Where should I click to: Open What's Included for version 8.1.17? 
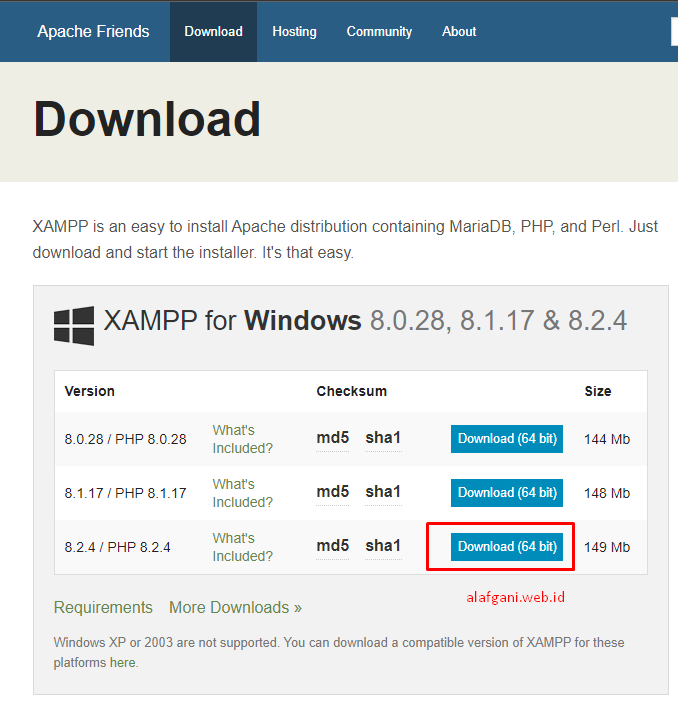(x=242, y=493)
